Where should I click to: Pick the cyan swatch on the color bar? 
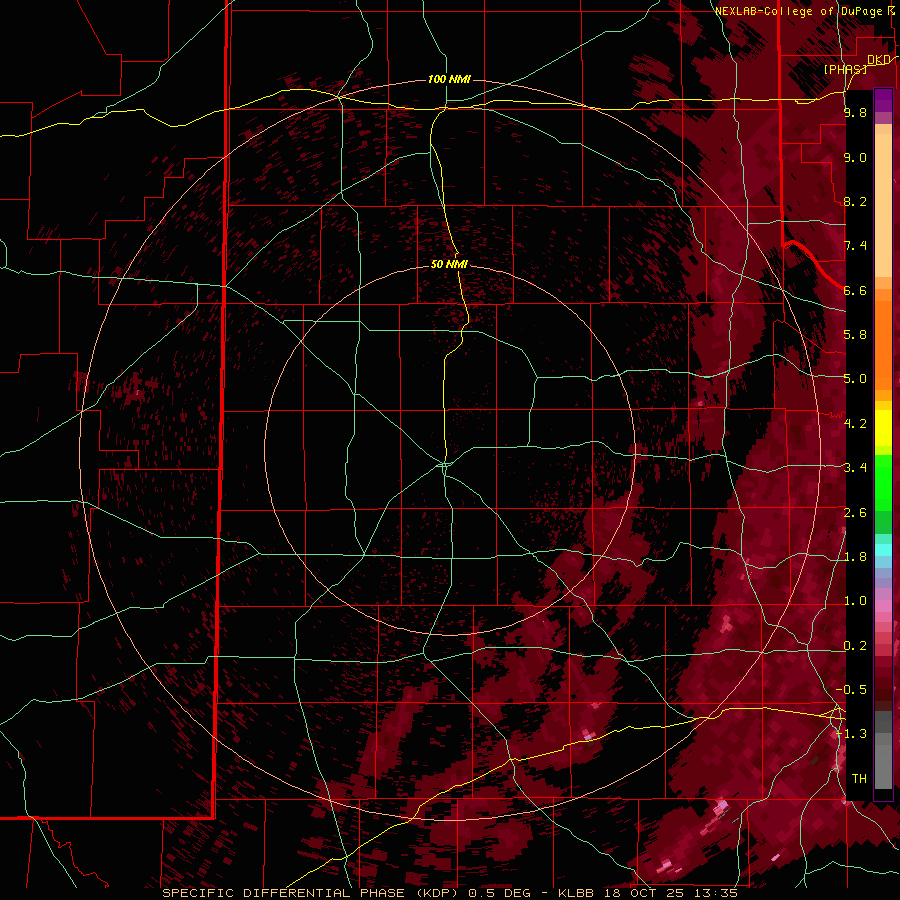(883, 550)
